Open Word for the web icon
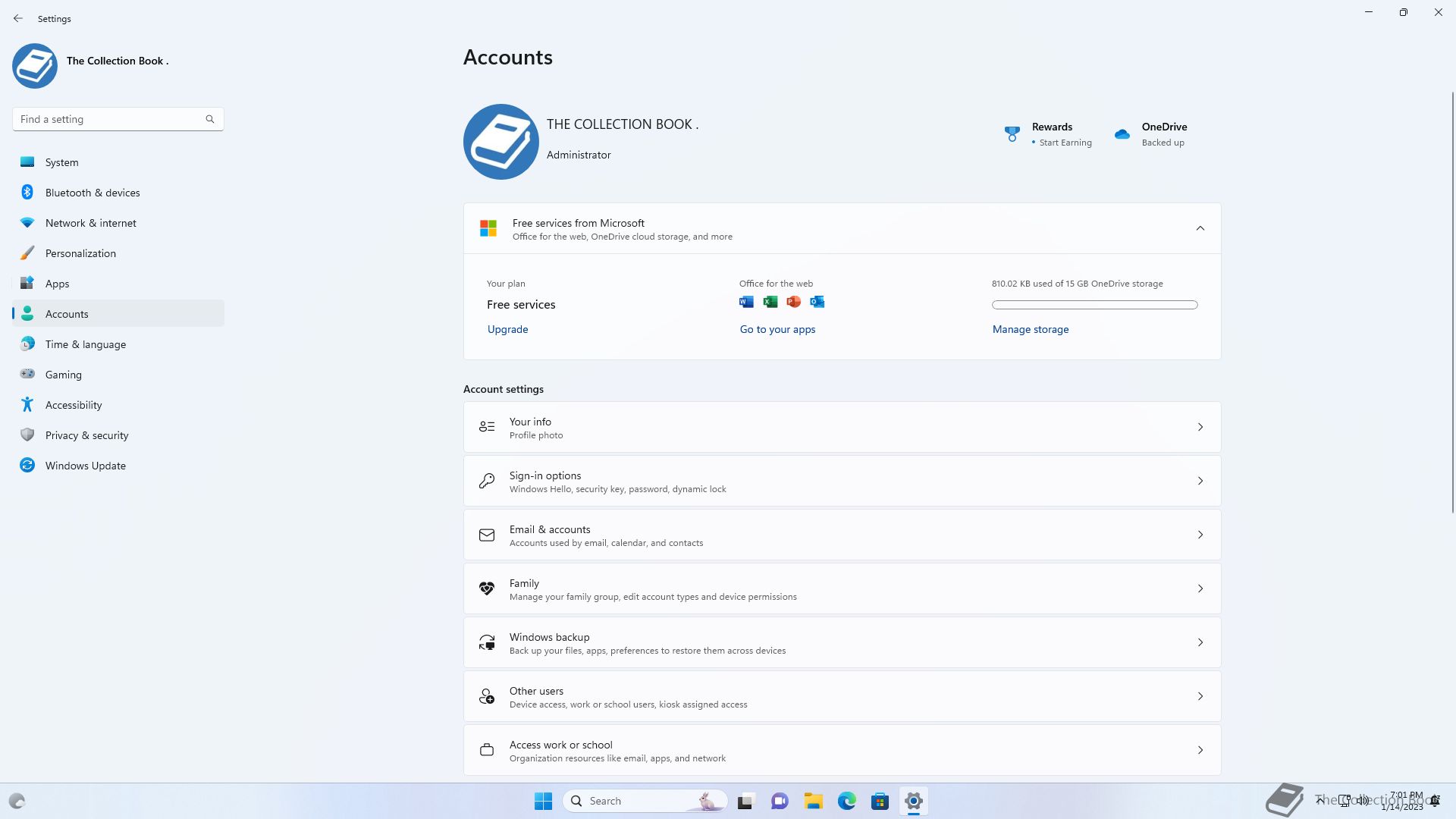 [746, 302]
